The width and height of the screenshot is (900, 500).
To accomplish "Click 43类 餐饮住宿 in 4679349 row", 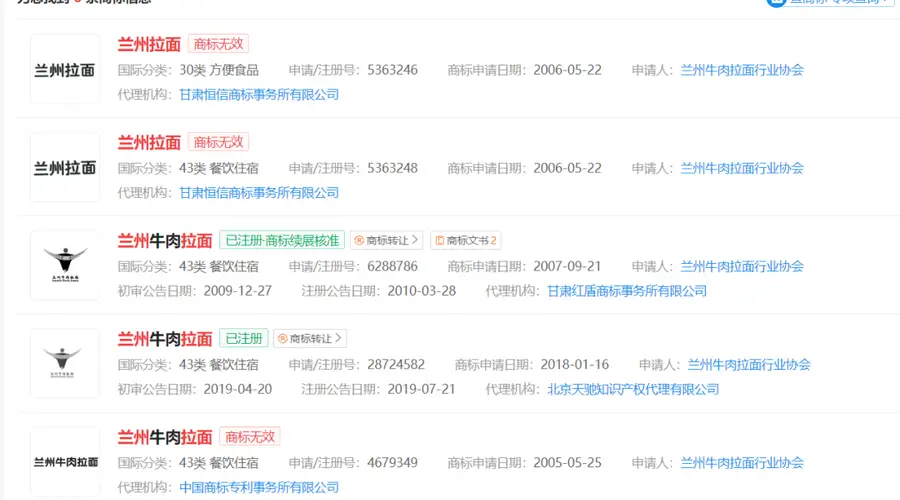I will tap(219, 463).
